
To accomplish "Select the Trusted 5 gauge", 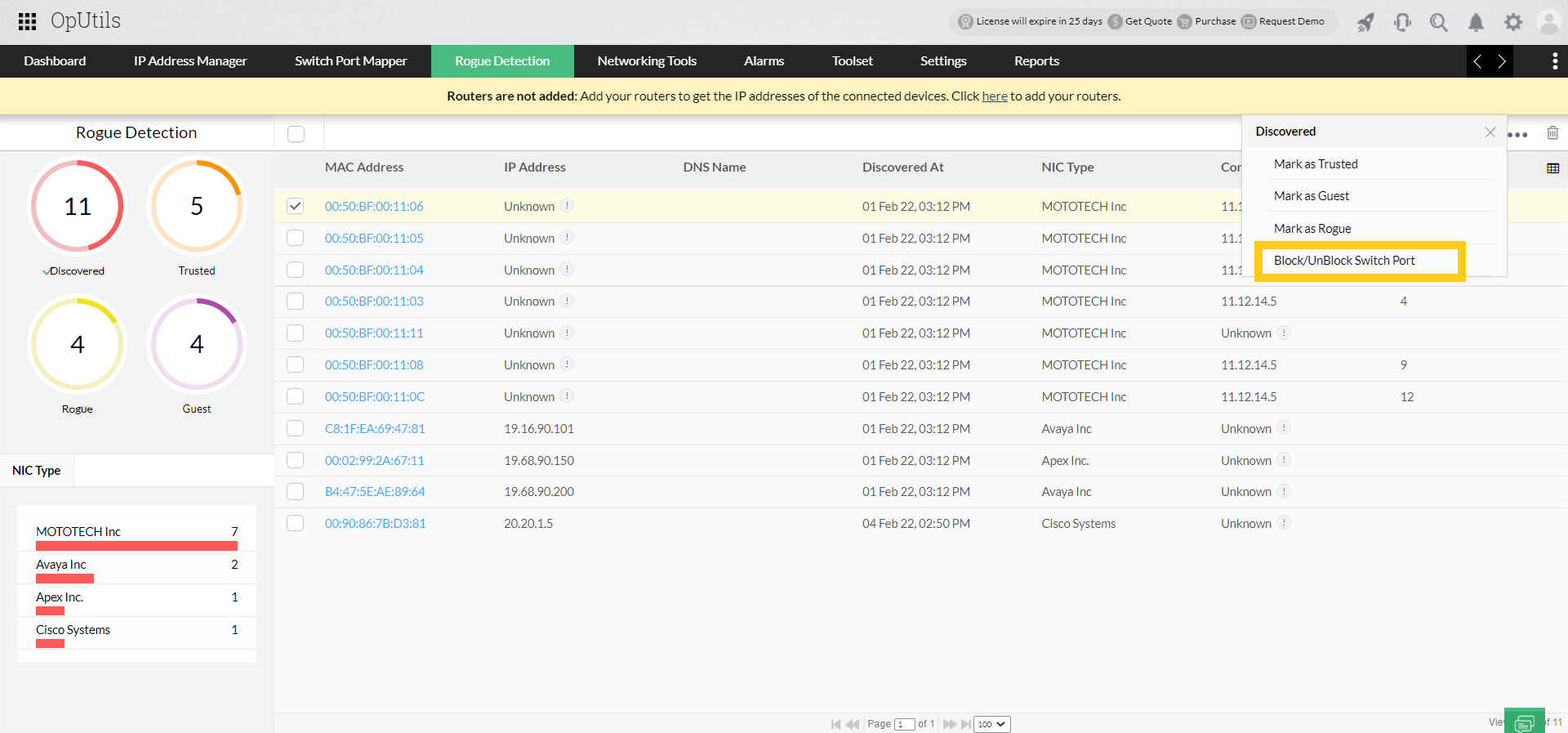I will (x=197, y=207).
